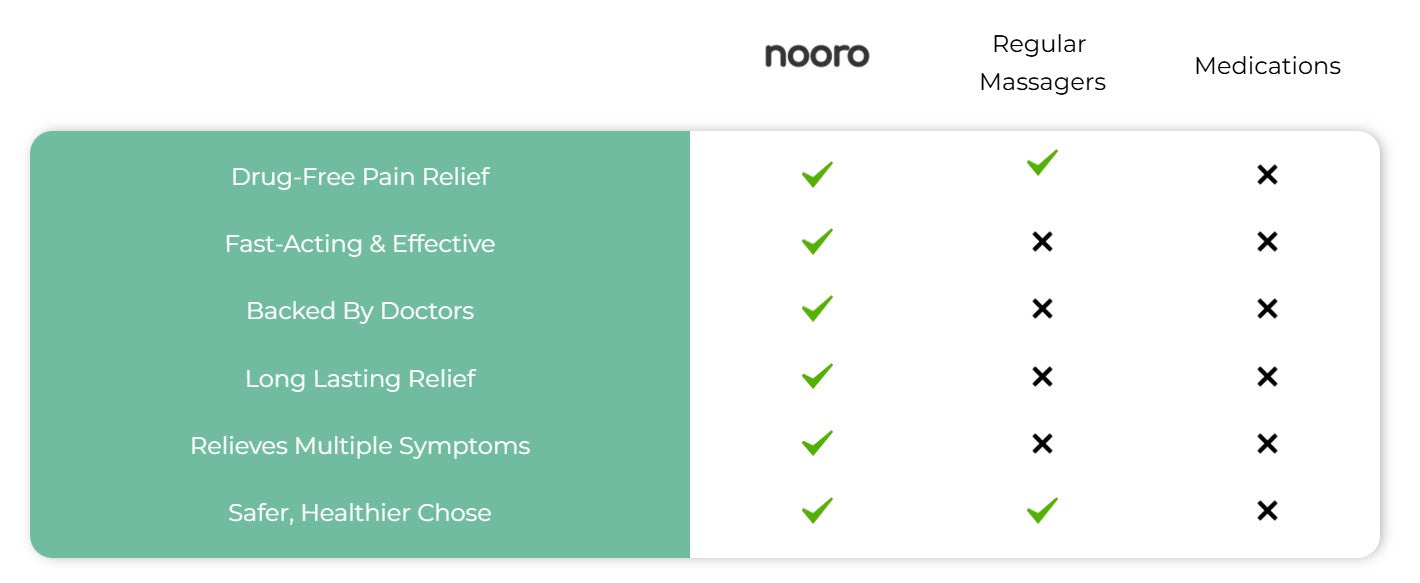Click nooro checkmark for Backed By Doctors

817,309
